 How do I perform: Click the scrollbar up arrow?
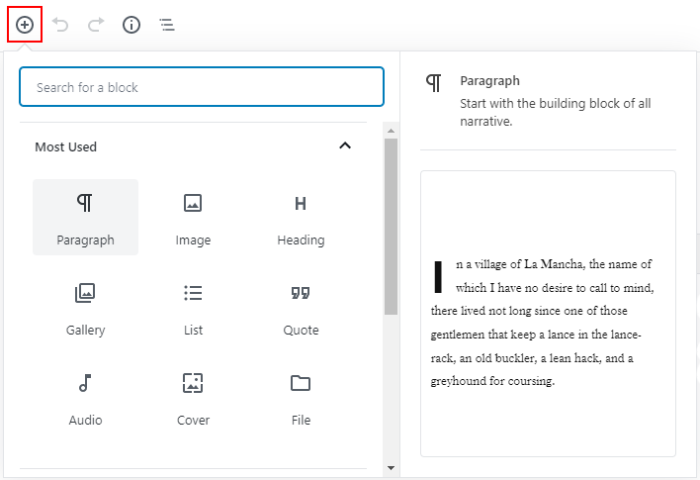[x=391, y=131]
